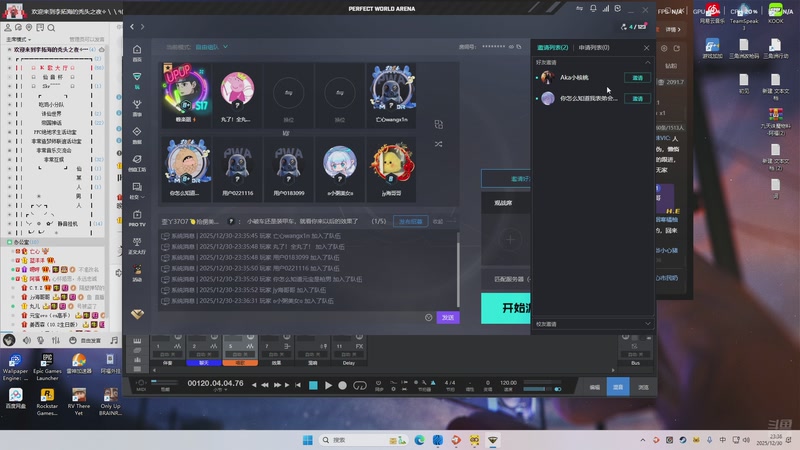The image size is (800, 450).
Task: Open the PRO TV icon in sidebar
Action: (x=137, y=215)
